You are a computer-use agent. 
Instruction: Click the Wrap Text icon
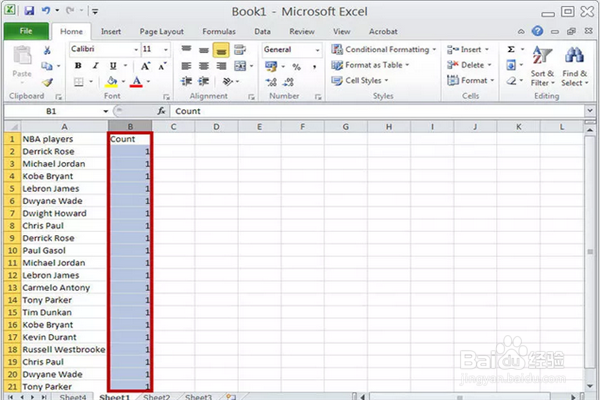click(x=240, y=49)
